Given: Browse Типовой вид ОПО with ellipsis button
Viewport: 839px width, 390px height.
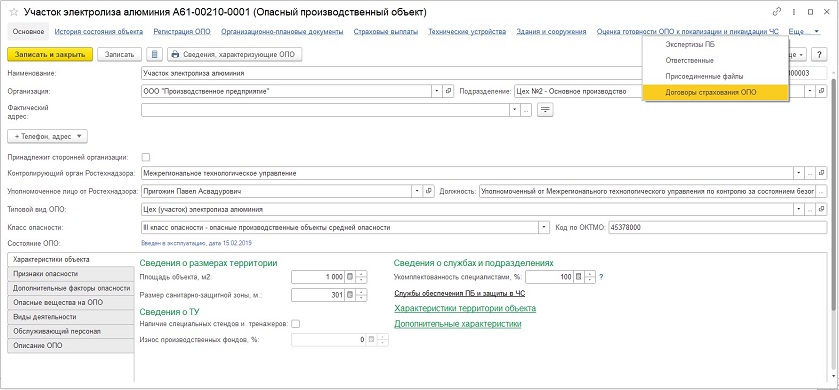Looking at the screenshot, I should (811, 209).
